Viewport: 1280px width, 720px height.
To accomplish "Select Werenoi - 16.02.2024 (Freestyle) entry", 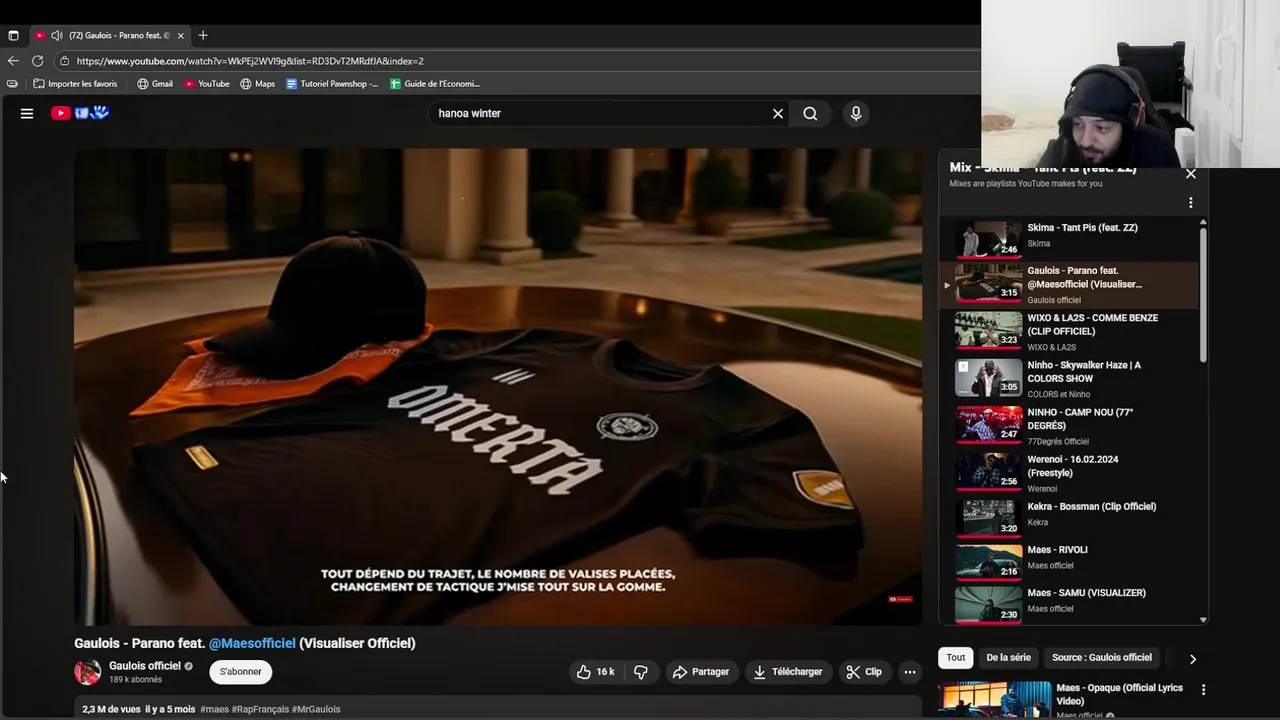I will point(1070,473).
